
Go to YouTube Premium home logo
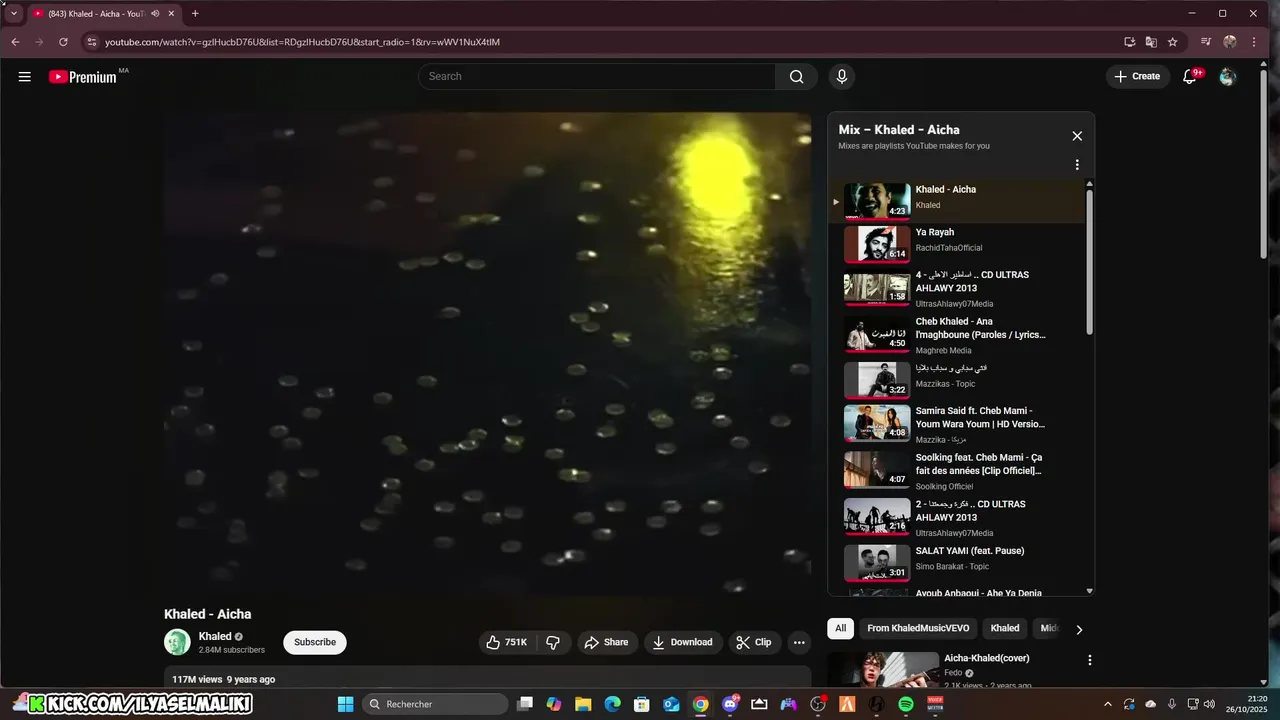pyautogui.click(x=84, y=76)
